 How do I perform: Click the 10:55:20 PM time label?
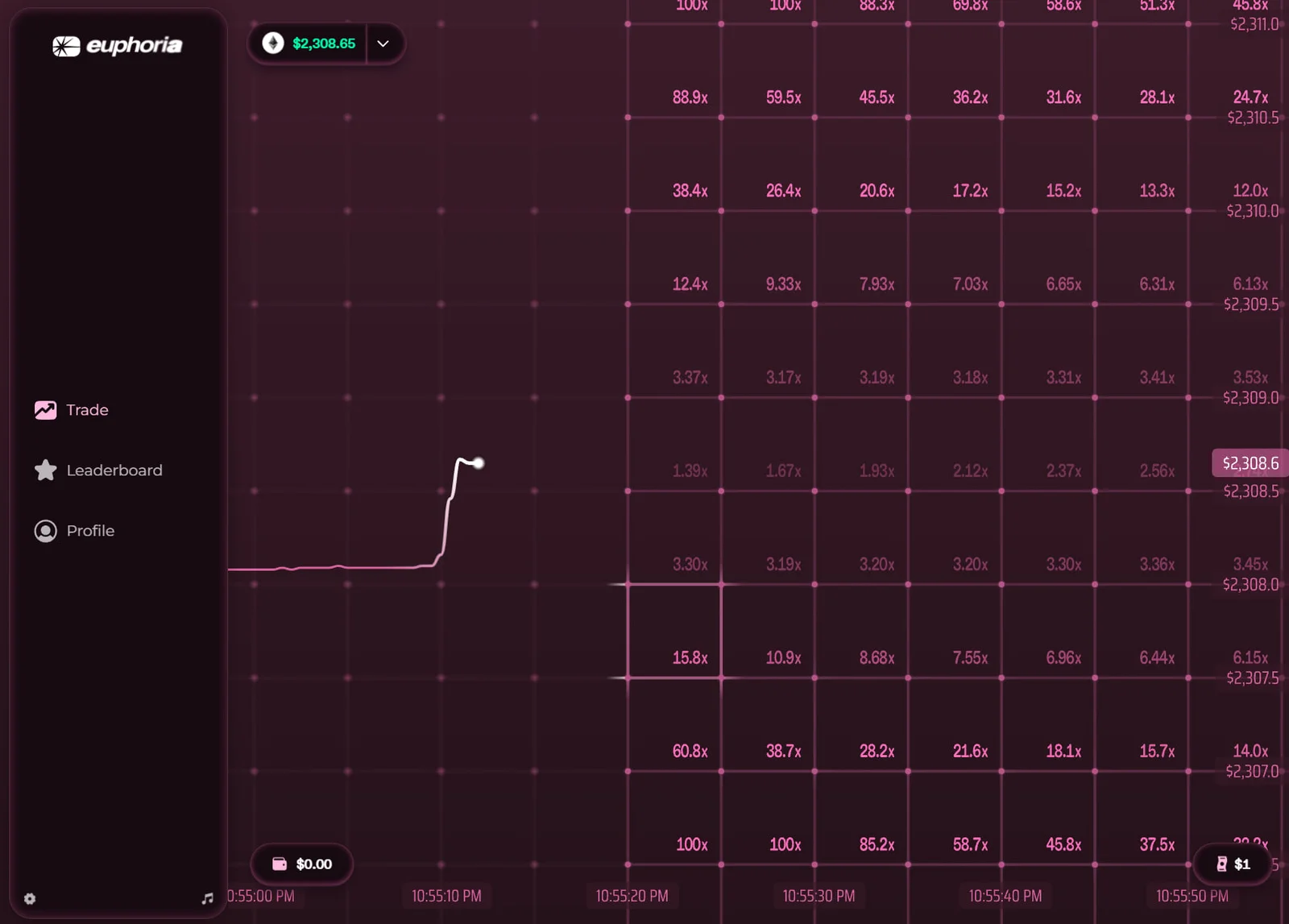(632, 896)
